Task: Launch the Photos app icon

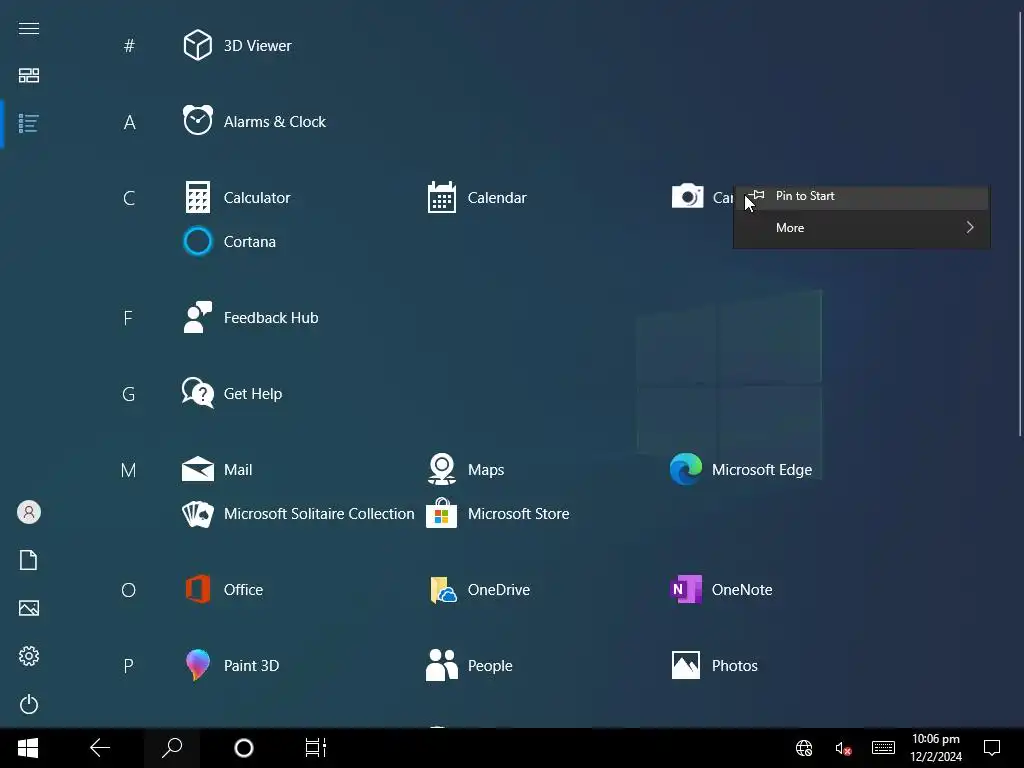Action: (x=686, y=665)
